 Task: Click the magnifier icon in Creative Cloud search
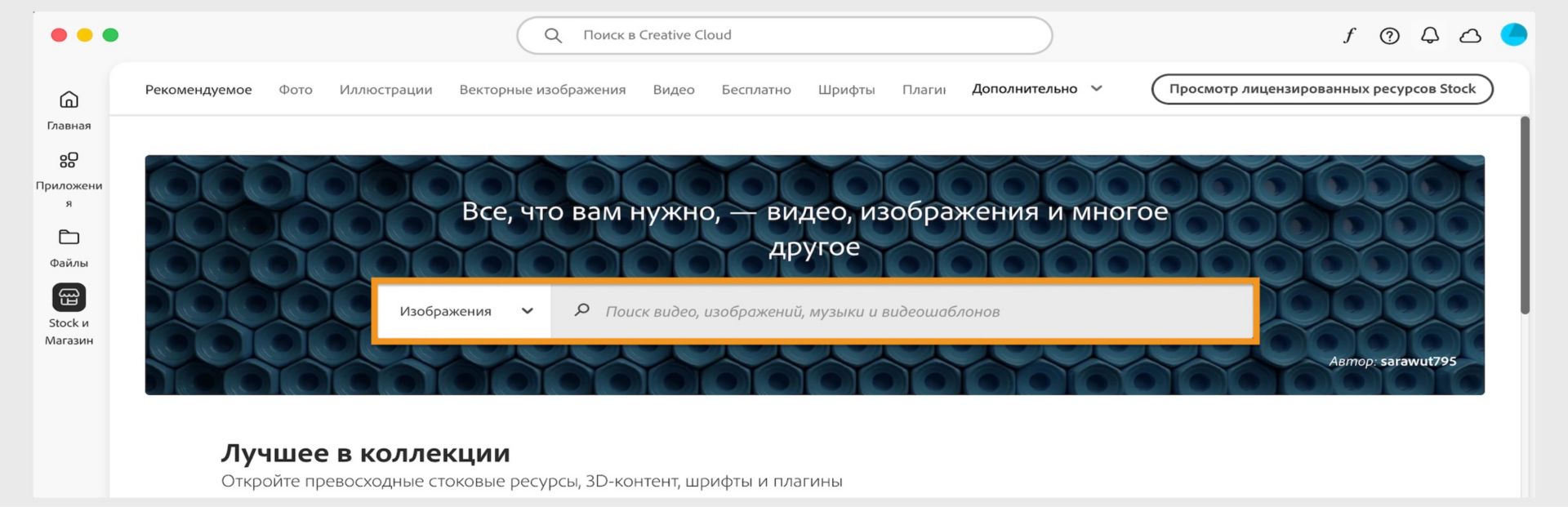(553, 35)
